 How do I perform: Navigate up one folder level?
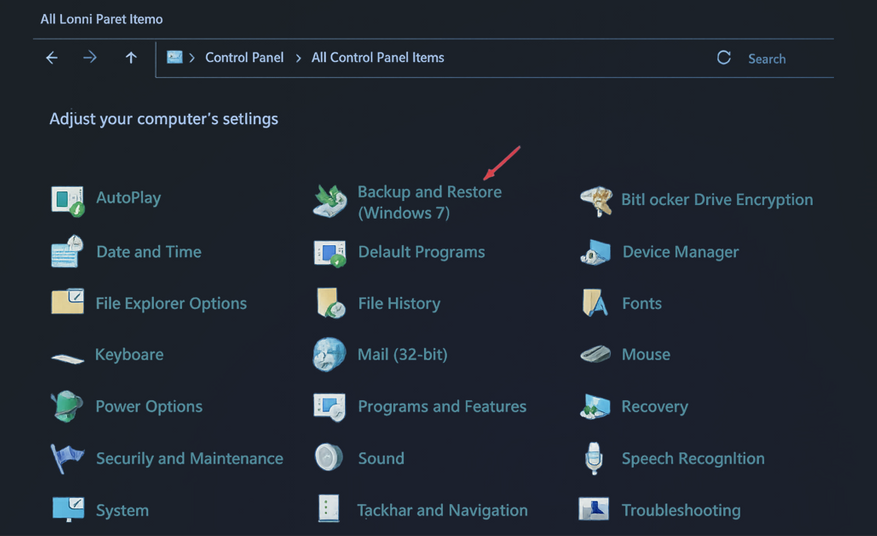pos(131,58)
